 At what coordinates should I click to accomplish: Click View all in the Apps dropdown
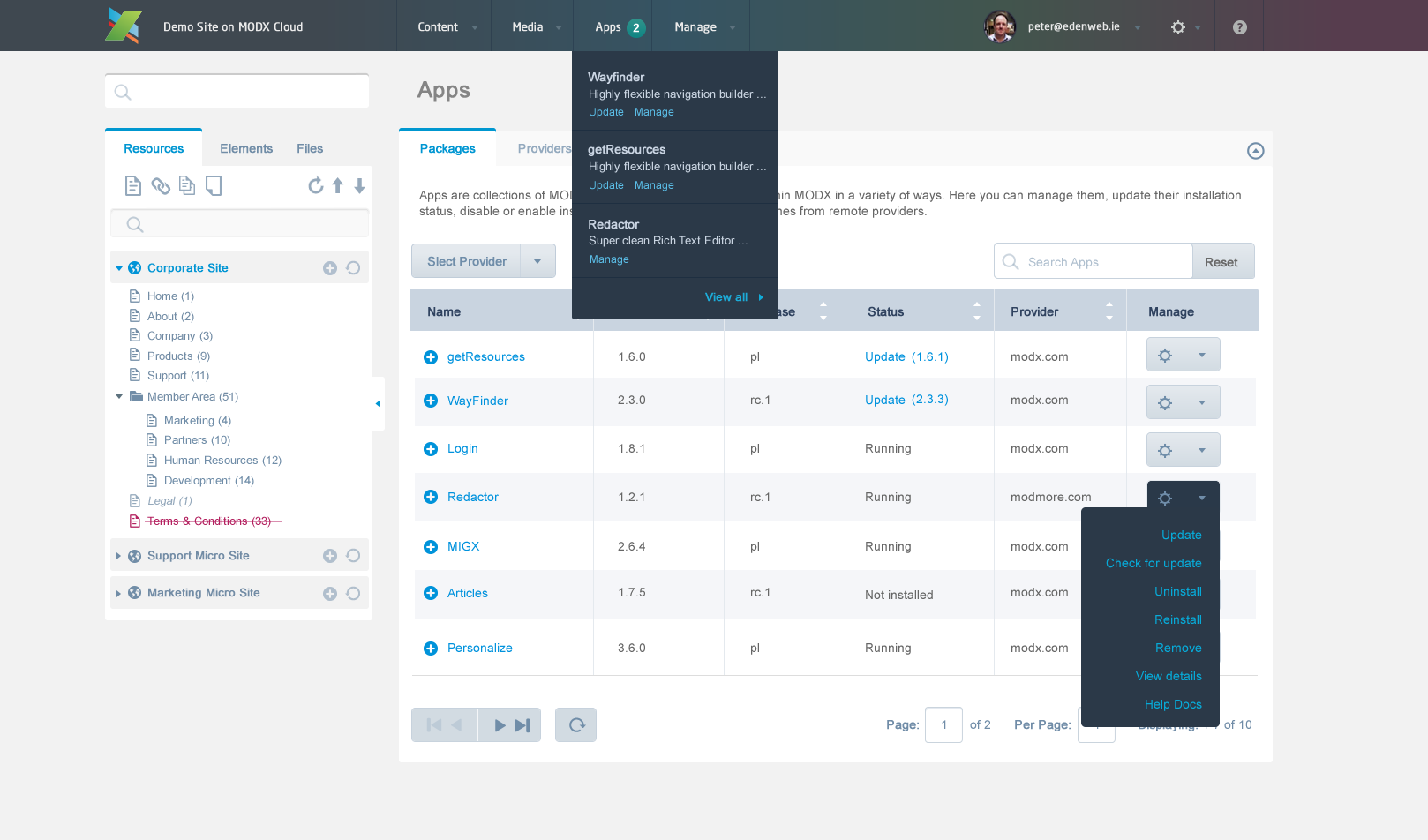coord(726,297)
